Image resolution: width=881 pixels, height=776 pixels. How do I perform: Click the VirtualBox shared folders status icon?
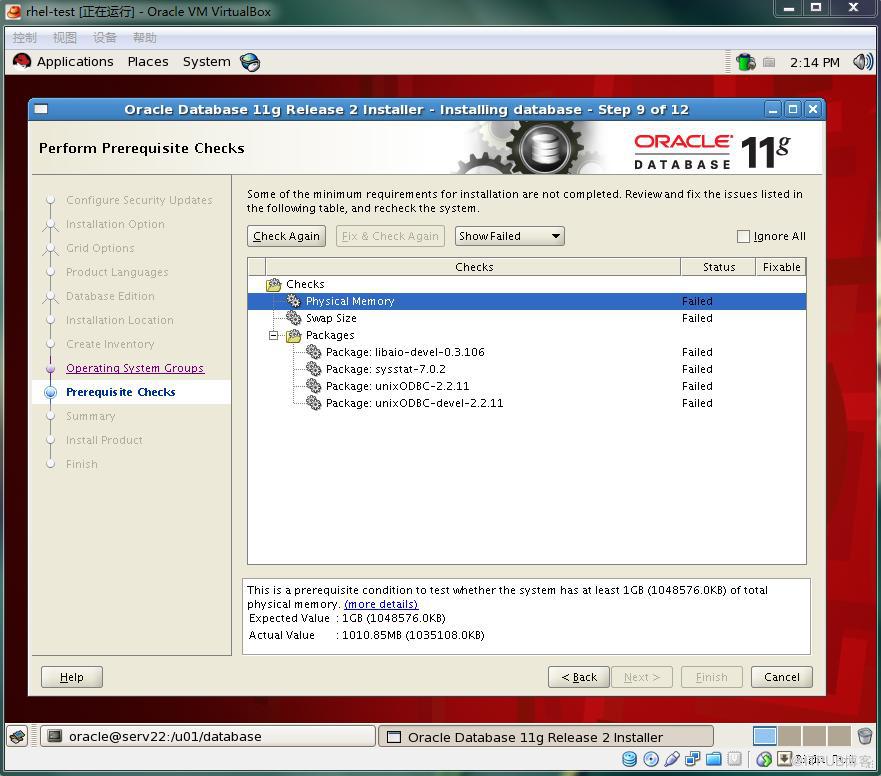[x=714, y=760]
